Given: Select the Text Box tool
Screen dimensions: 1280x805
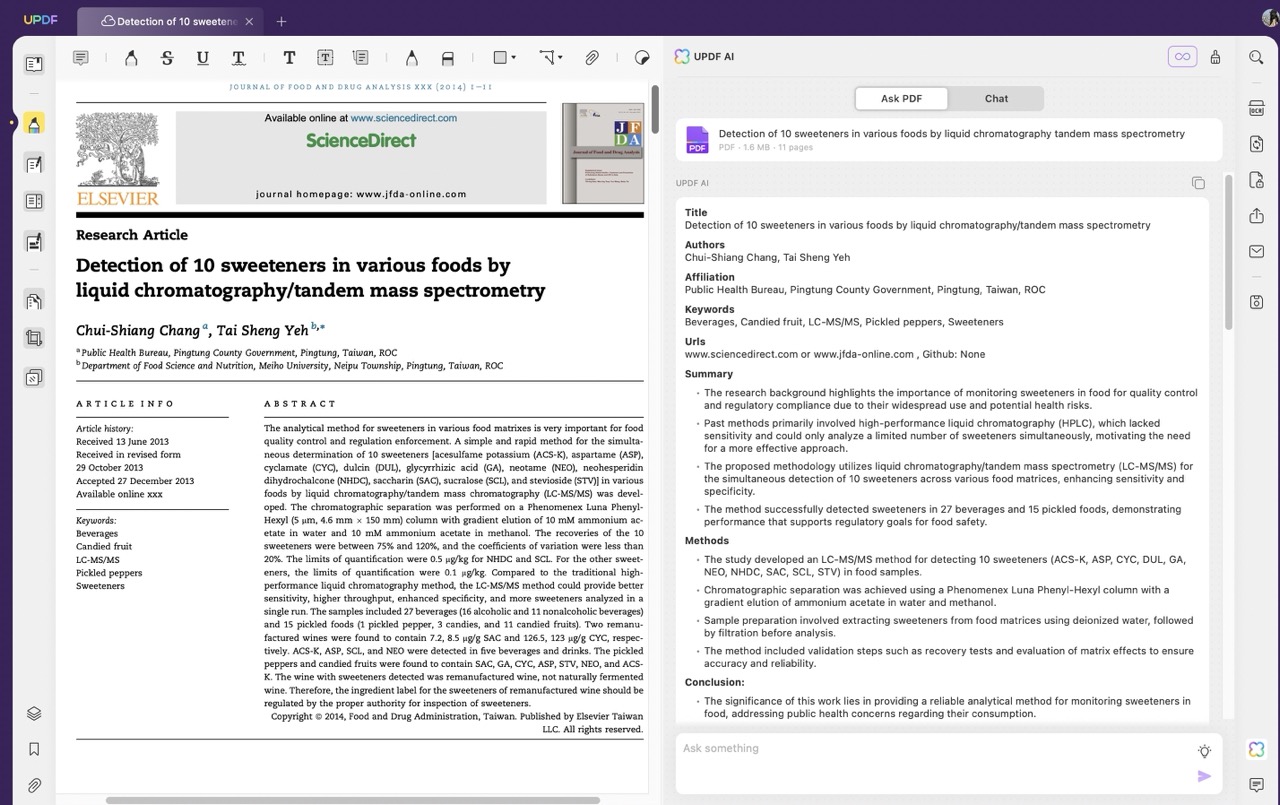Looking at the screenshot, I should [325, 58].
